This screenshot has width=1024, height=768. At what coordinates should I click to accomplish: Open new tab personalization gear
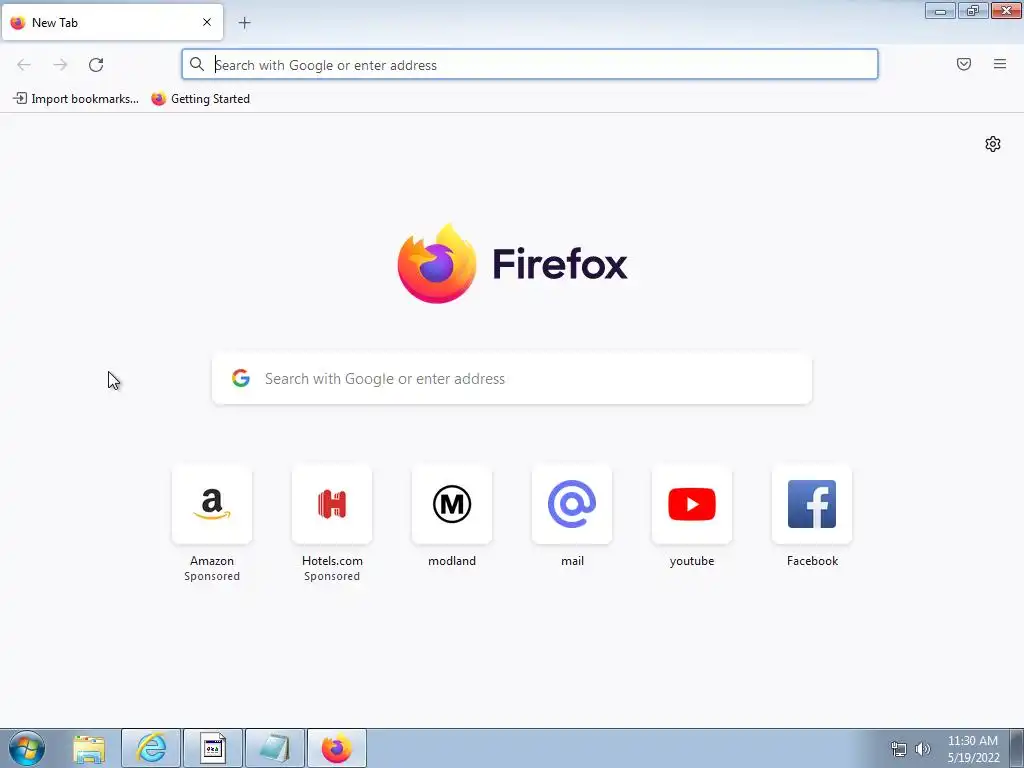coord(993,144)
